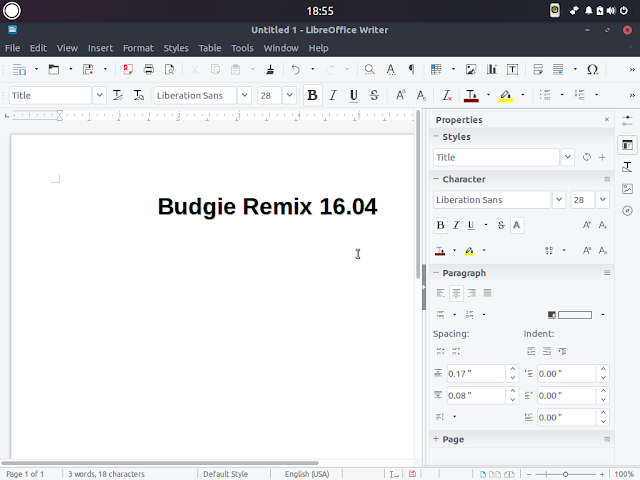640x480 pixels.
Task: Toggle Bold in sidebar Character panel
Action: 440,225
